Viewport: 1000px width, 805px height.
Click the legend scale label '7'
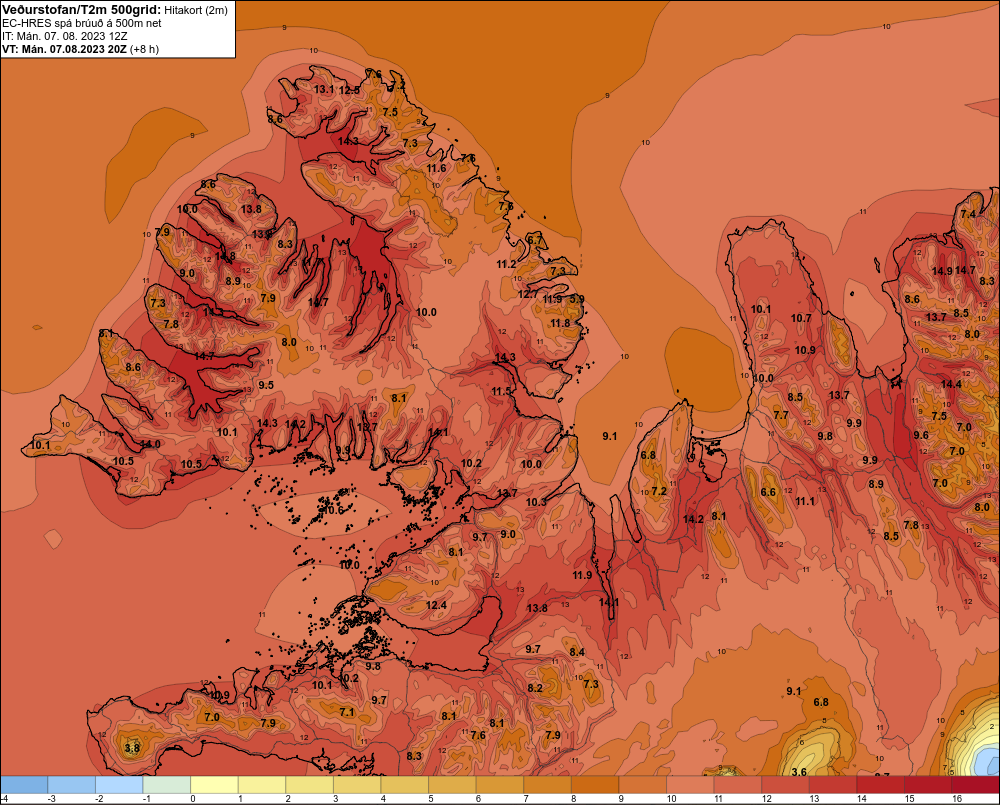[526, 799]
